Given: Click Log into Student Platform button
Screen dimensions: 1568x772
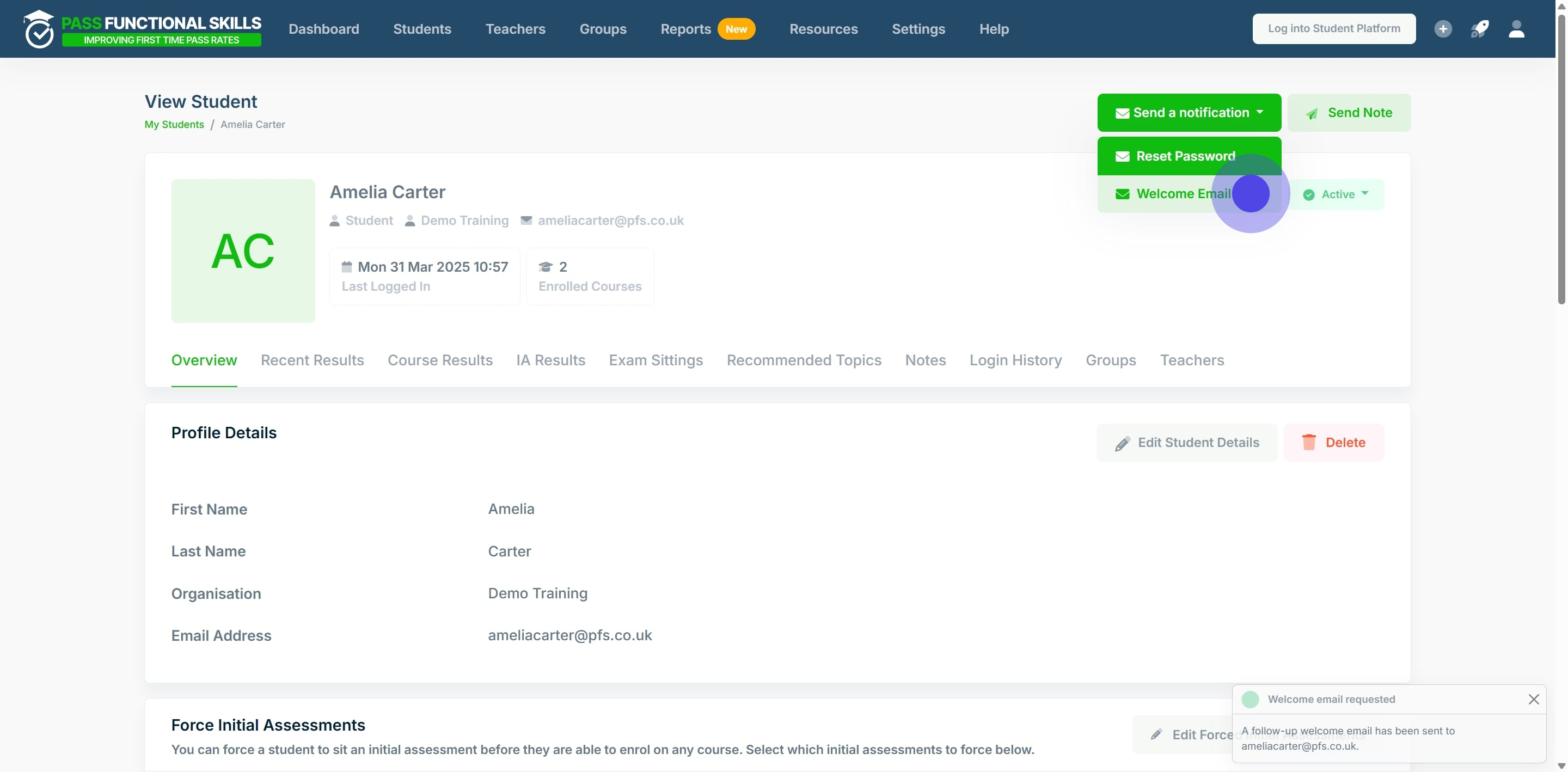Looking at the screenshot, I should pyautogui.click(x=1334, y=29).
